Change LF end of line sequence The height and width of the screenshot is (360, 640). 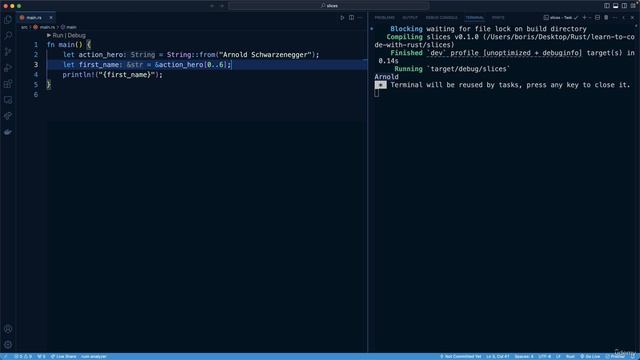(x=558, y=357)
